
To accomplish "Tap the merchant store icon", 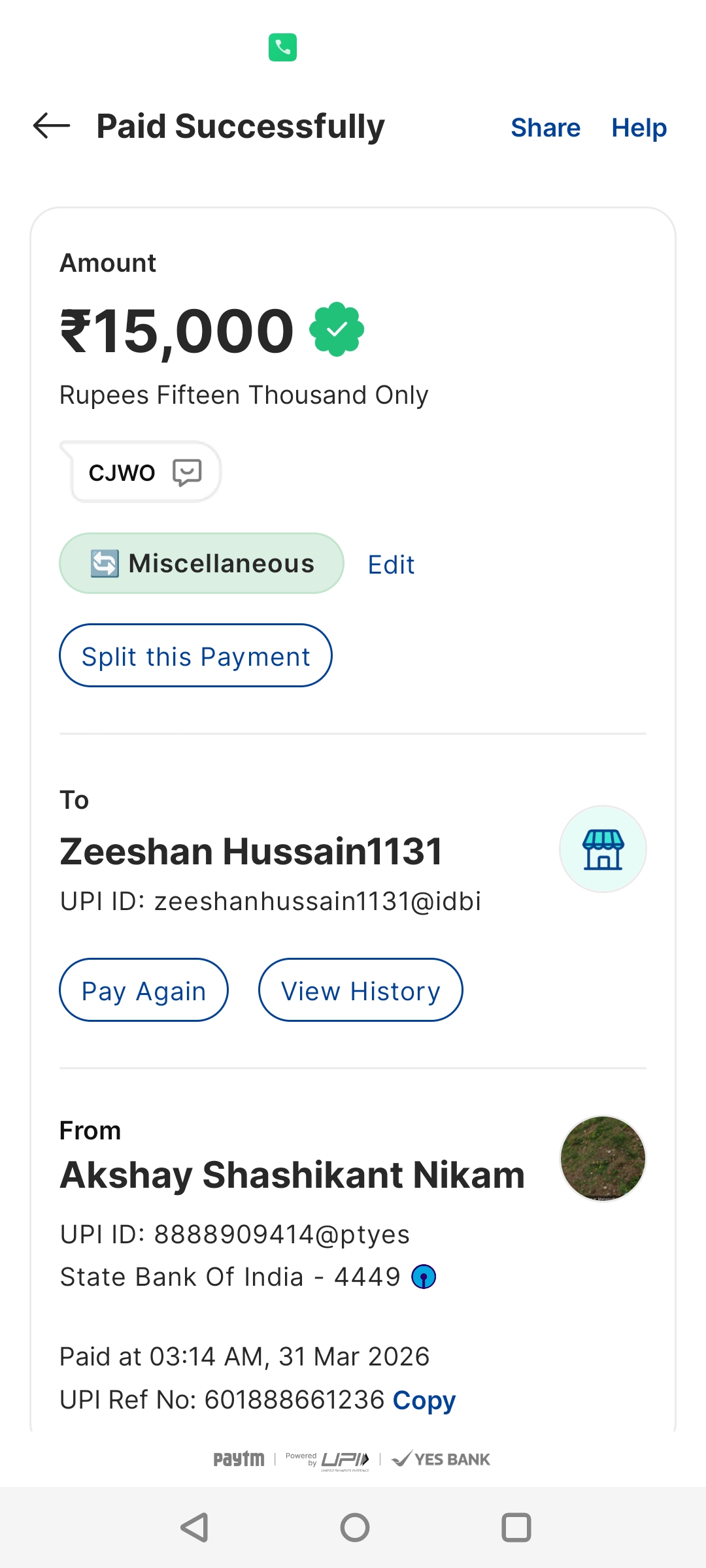I will (603, 849).
